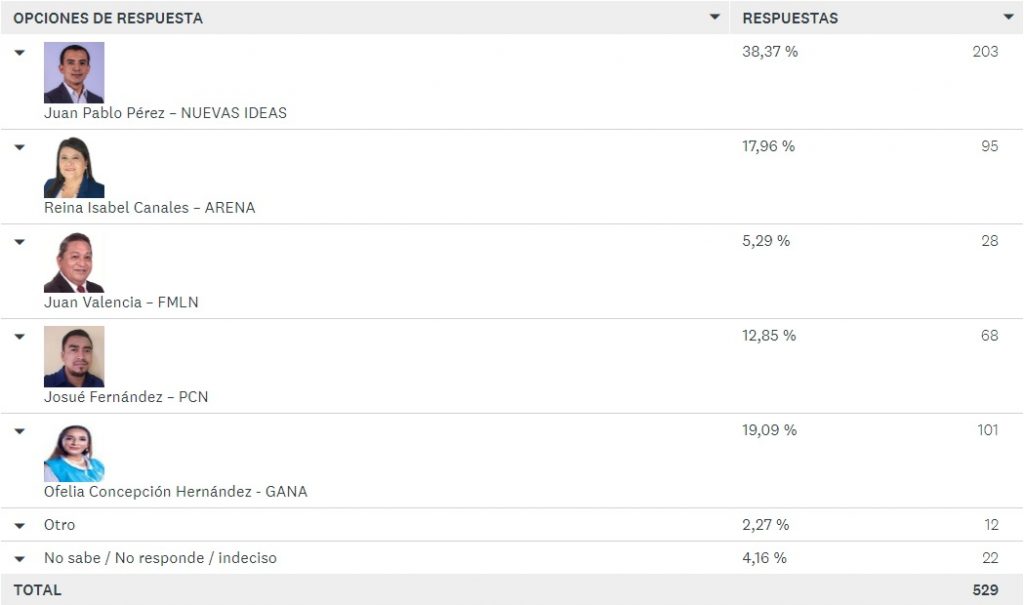This screenshot has width=1024, height=605.
Task: Click Ofelia Concepción Hernández's photo thumbnail
Action: (74, 451)
